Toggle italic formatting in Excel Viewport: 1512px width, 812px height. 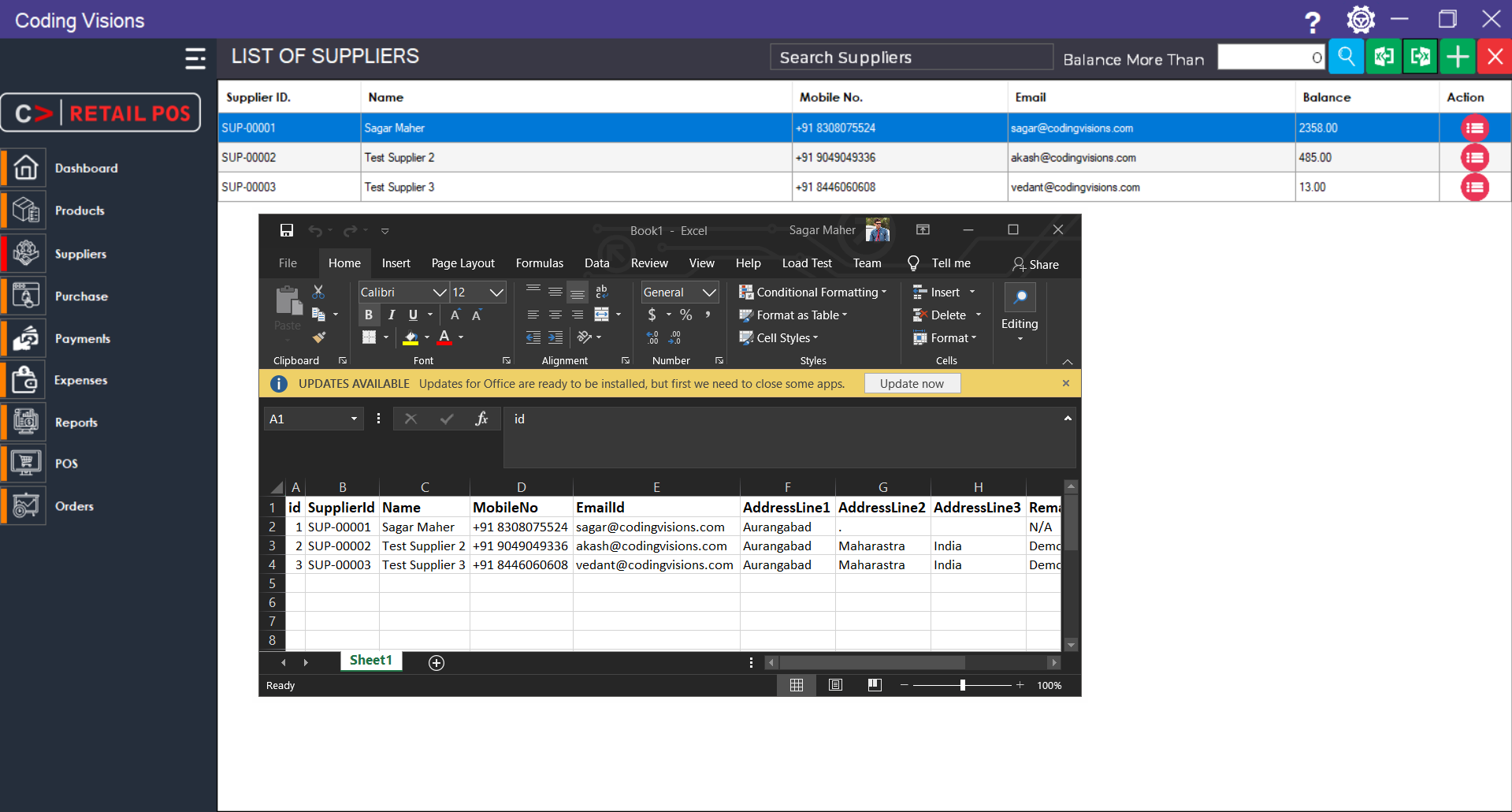(391, 315)
